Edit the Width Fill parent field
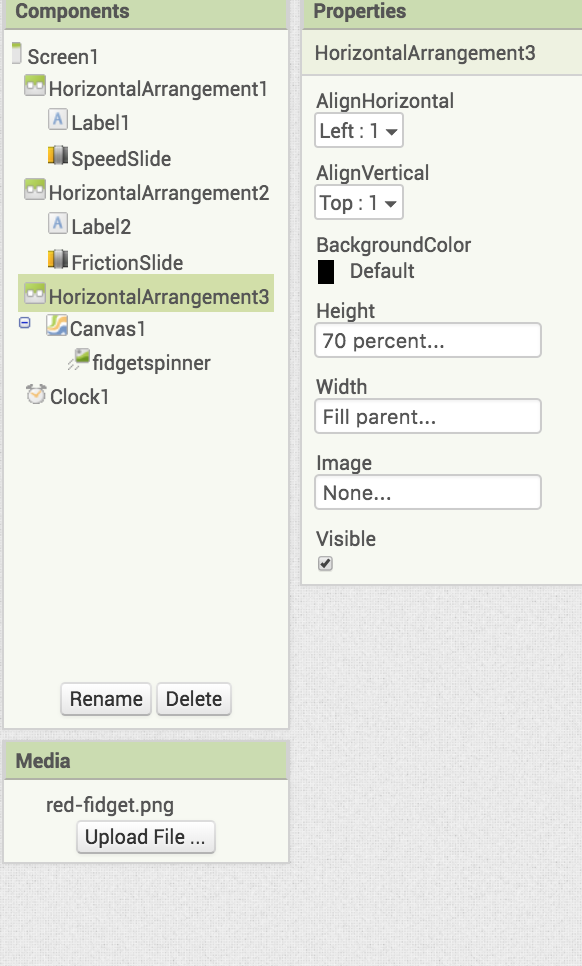 [x=427, y=416]
